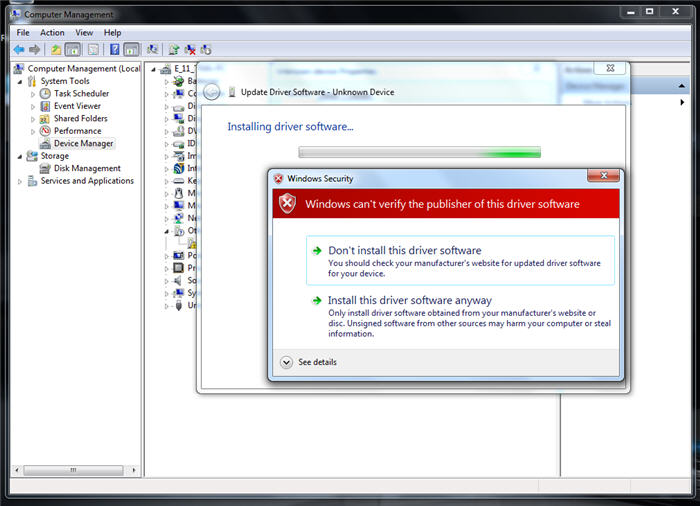Select Computer Management (Local) root node

click(83, 68)
